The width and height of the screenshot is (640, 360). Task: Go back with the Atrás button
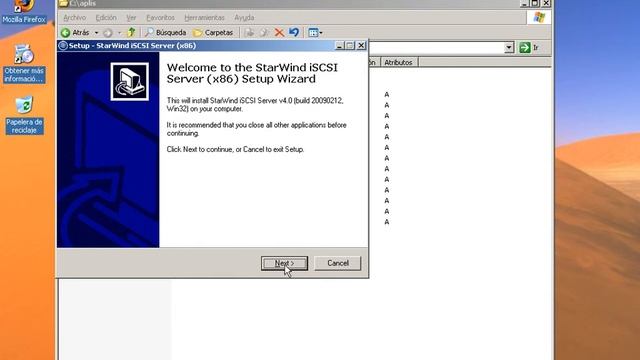(x=75, y=33)
